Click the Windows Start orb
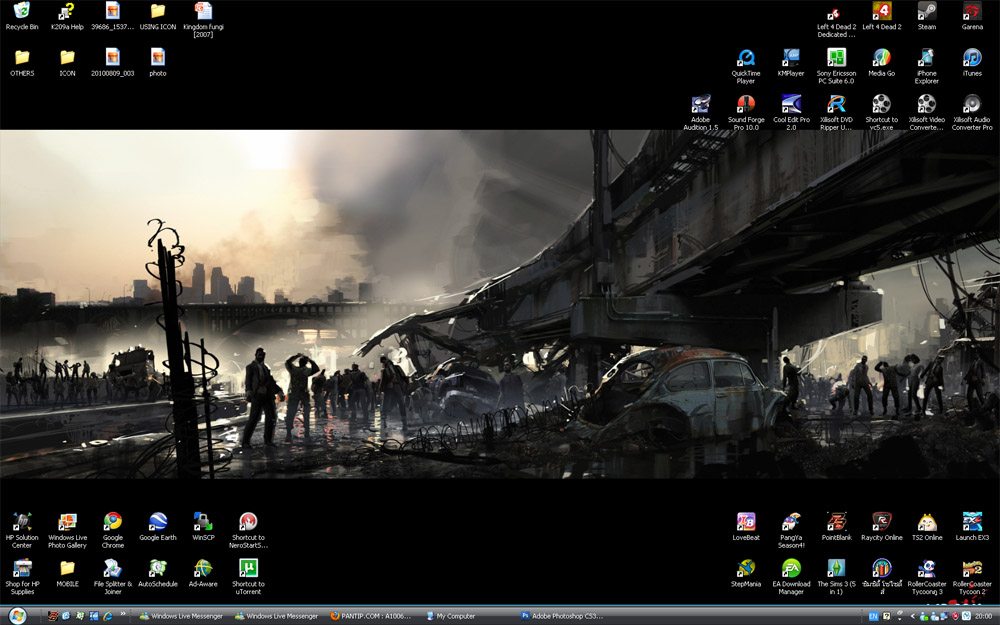1000x625 pixels. 17,615
